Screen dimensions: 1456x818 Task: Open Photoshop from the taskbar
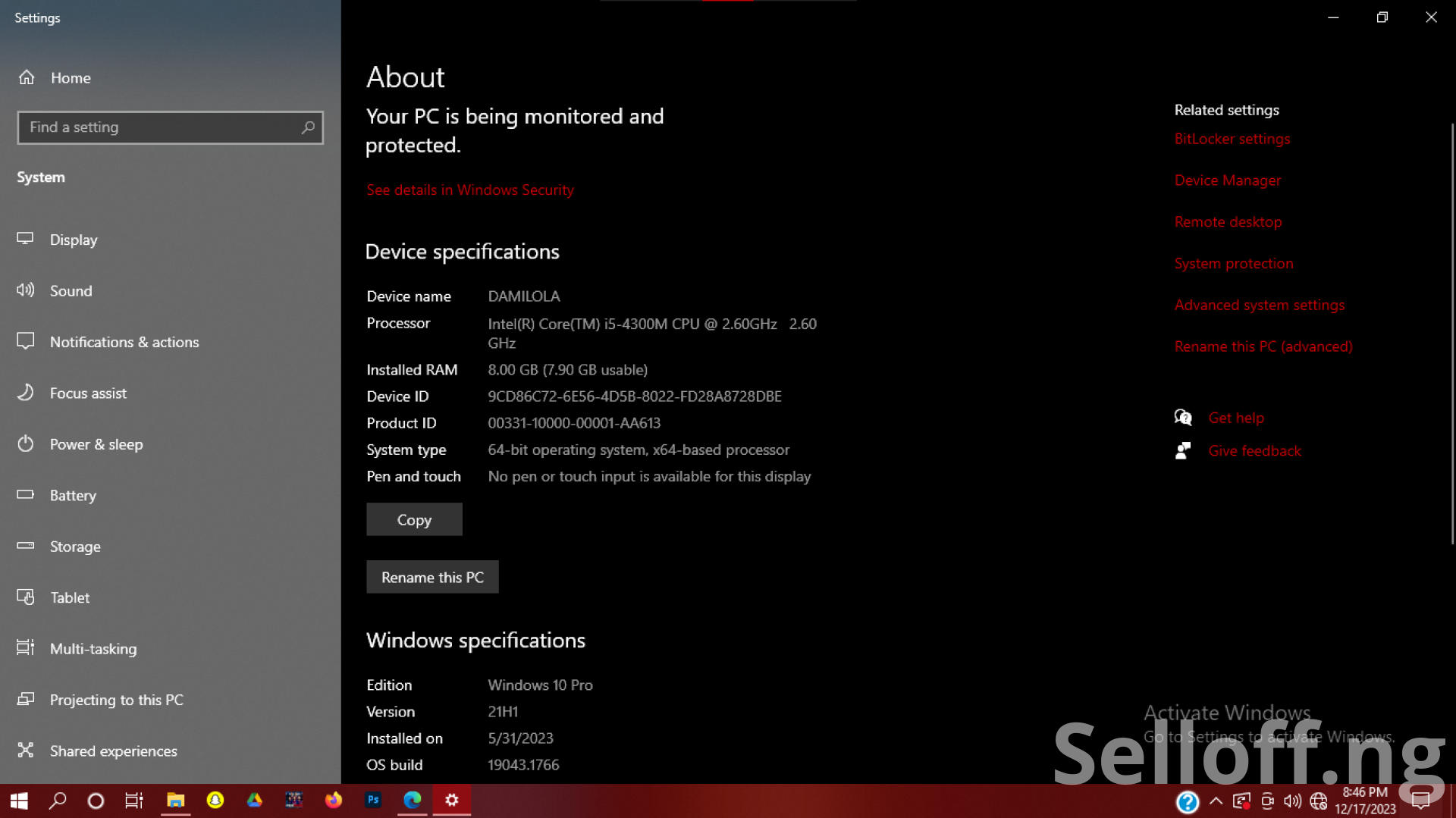(373, 801)
